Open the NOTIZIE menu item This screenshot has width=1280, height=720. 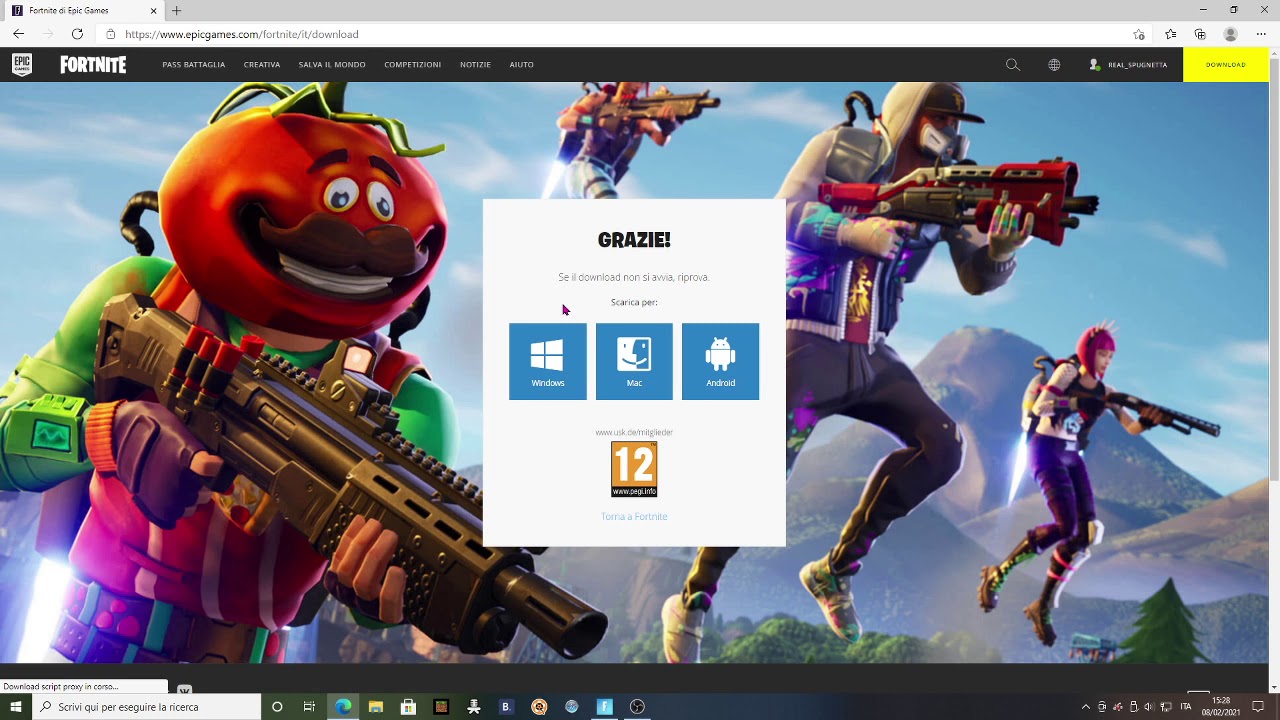coord(475,65)
